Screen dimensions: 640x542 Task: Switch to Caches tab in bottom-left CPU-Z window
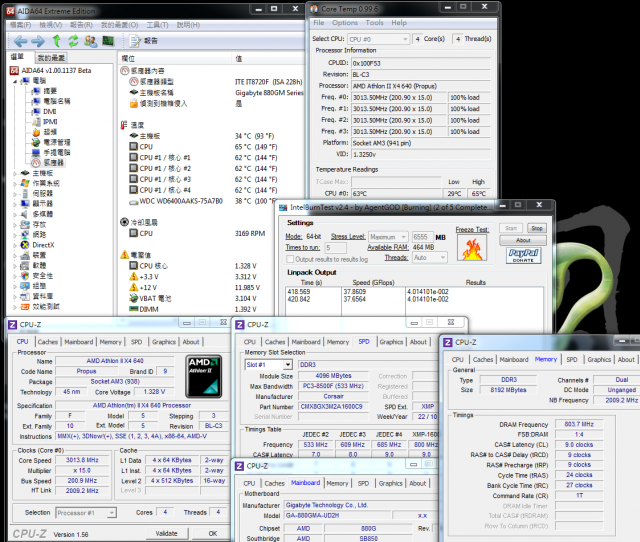(x=48, y=342)
